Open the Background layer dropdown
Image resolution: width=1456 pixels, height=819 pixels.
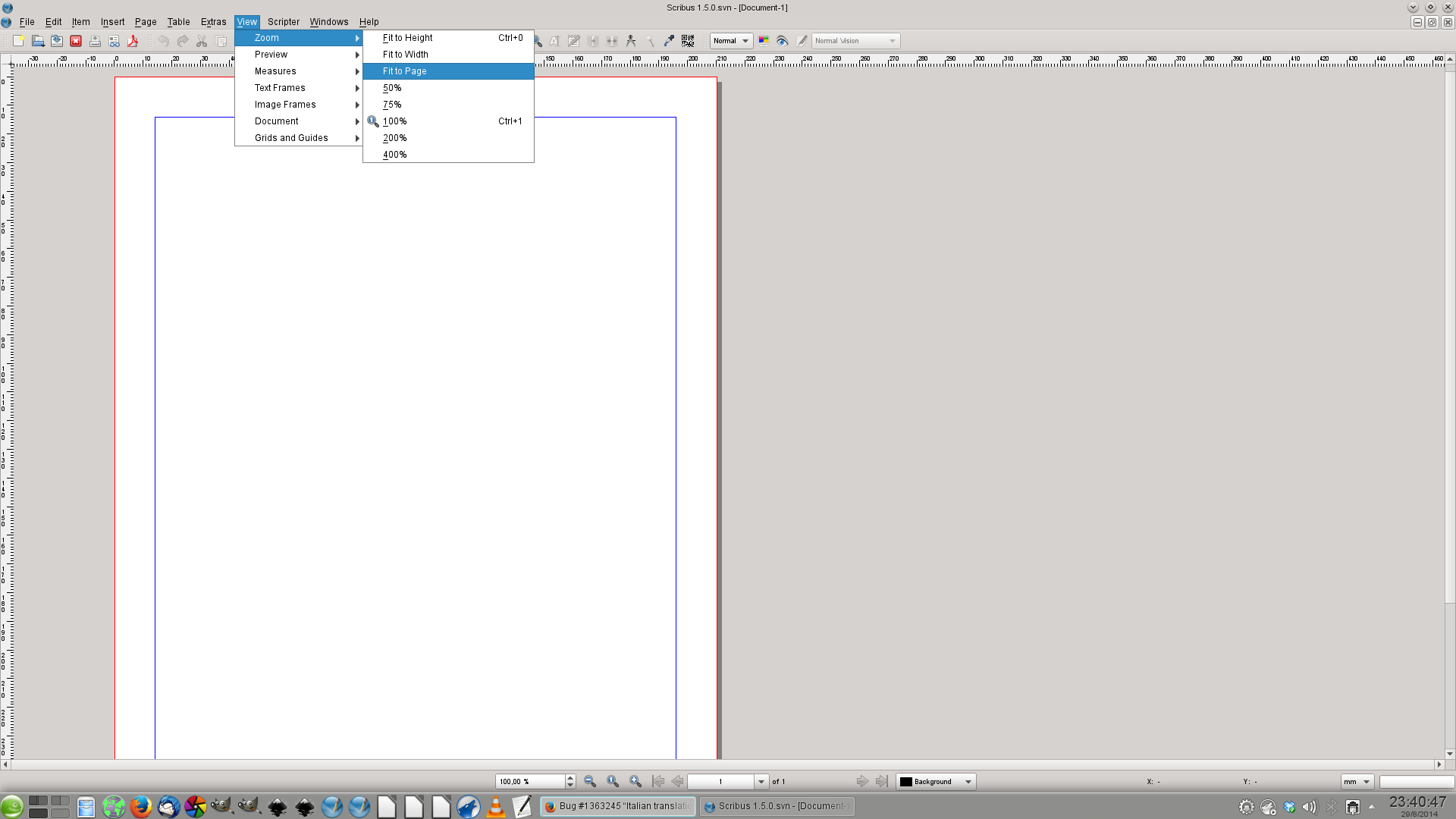tap(936, 782)
